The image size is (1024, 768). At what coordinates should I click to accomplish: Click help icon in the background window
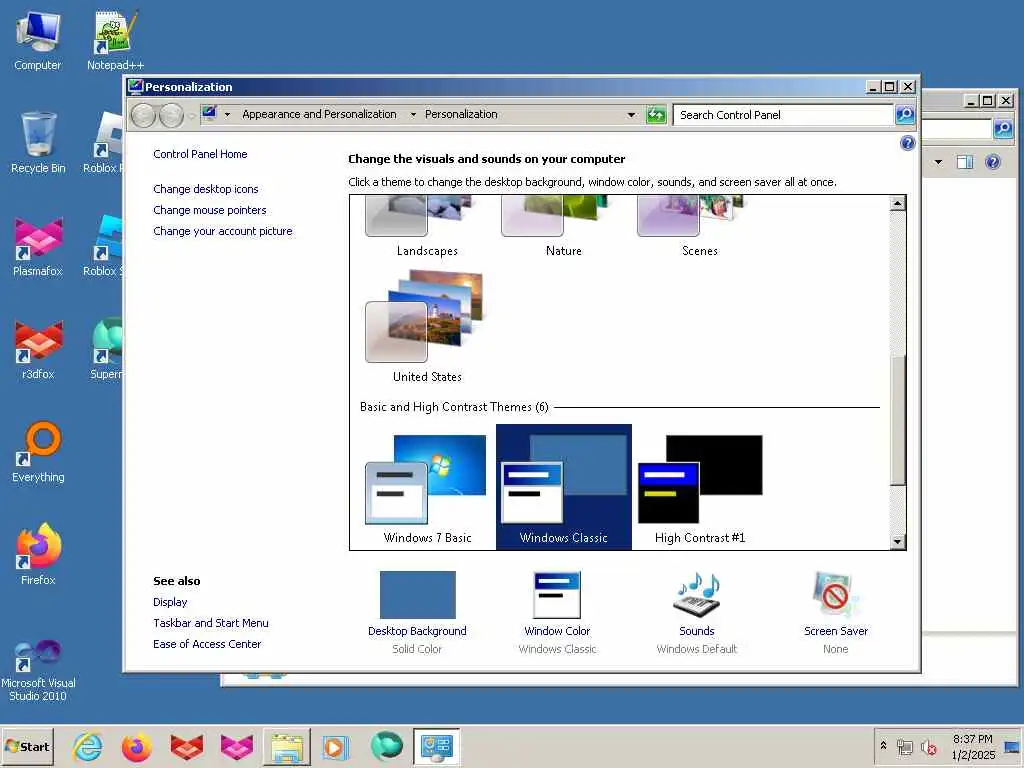tap(992, 162)
